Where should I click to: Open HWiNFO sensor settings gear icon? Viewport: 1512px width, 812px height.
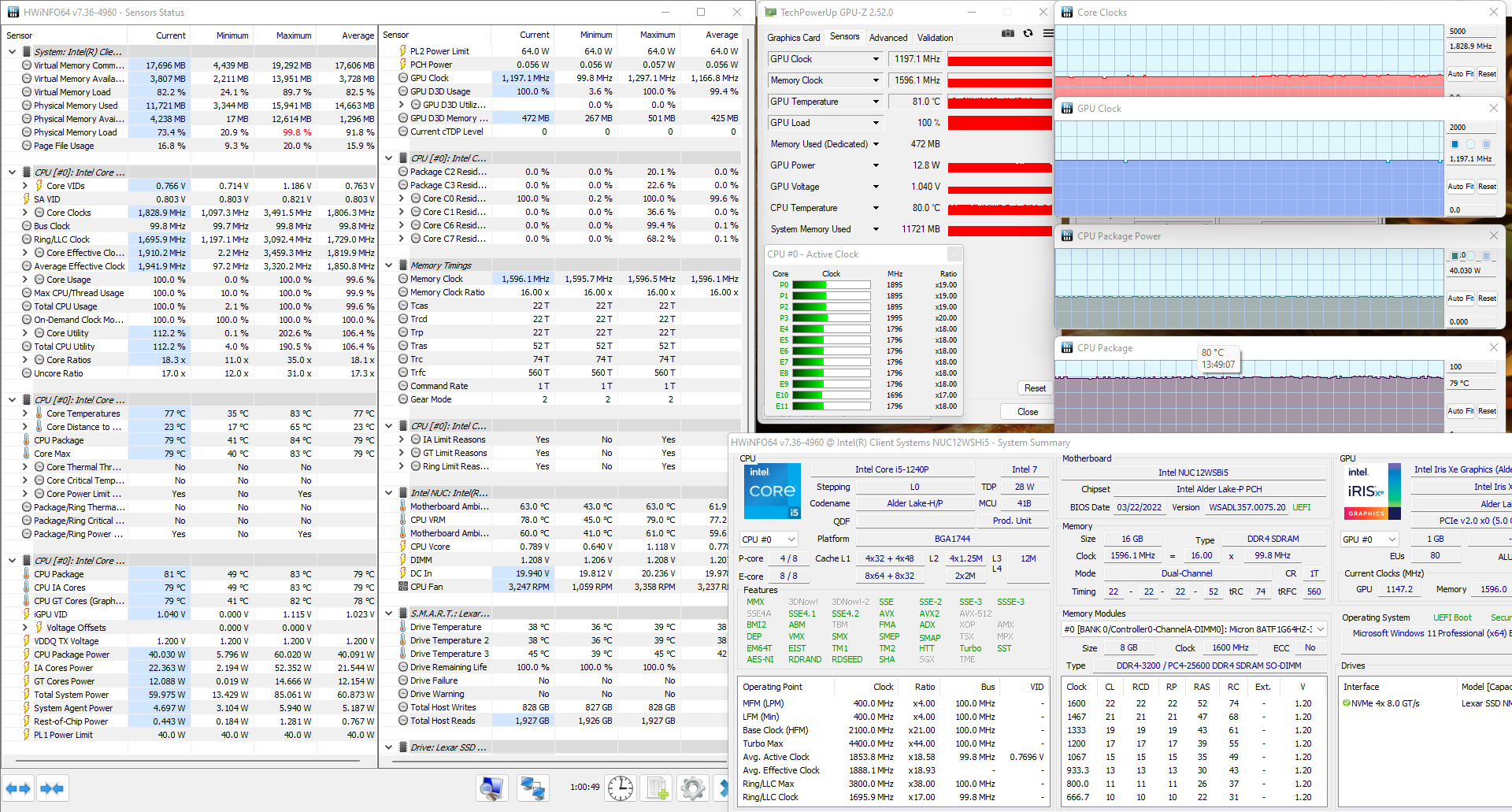pos(693,788)
